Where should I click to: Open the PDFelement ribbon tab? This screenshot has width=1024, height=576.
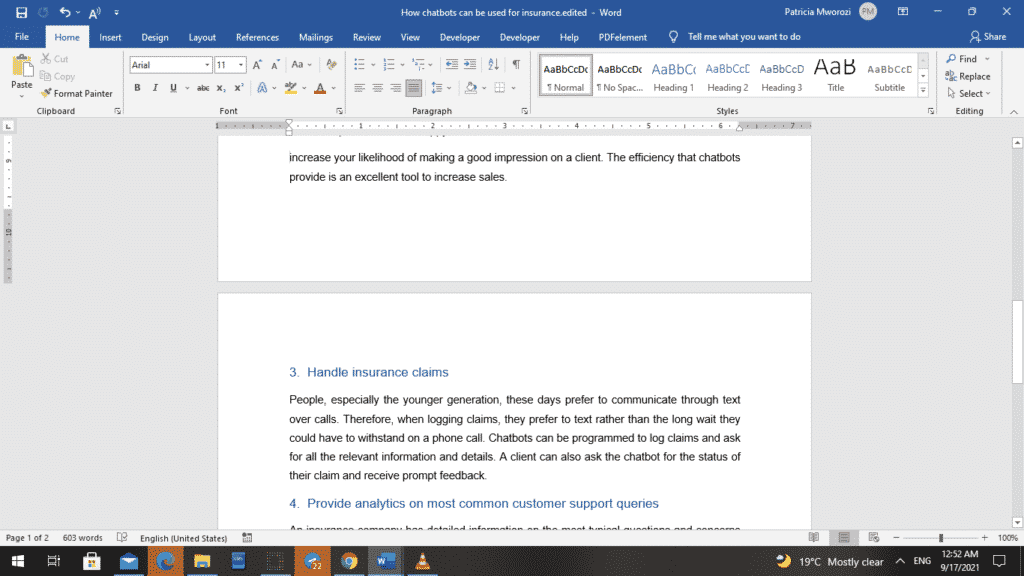pos(622,37)
